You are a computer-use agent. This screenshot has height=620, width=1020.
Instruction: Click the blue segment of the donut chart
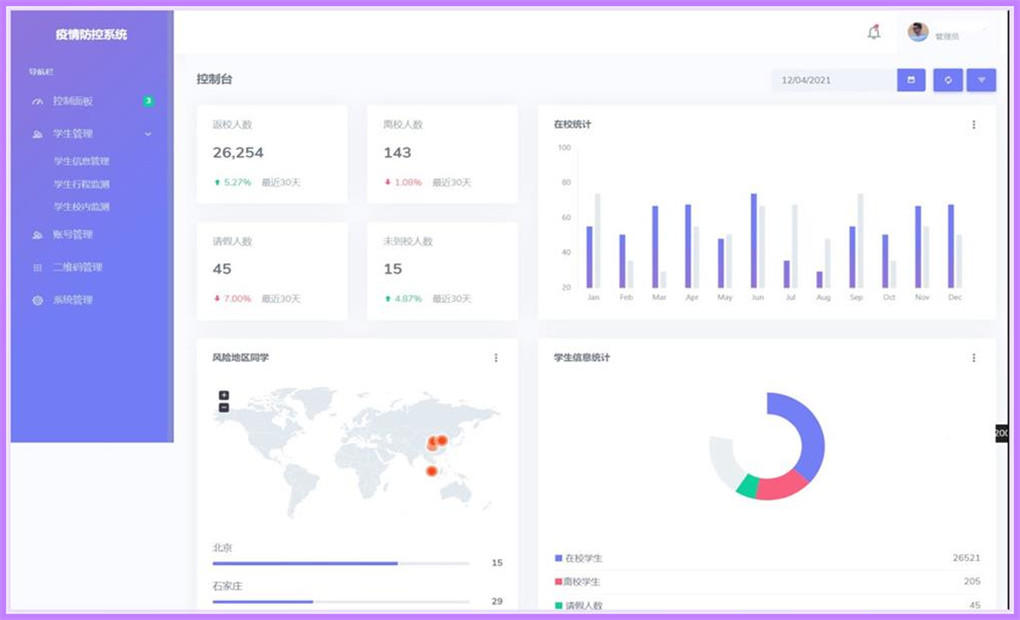coord(811,433)
